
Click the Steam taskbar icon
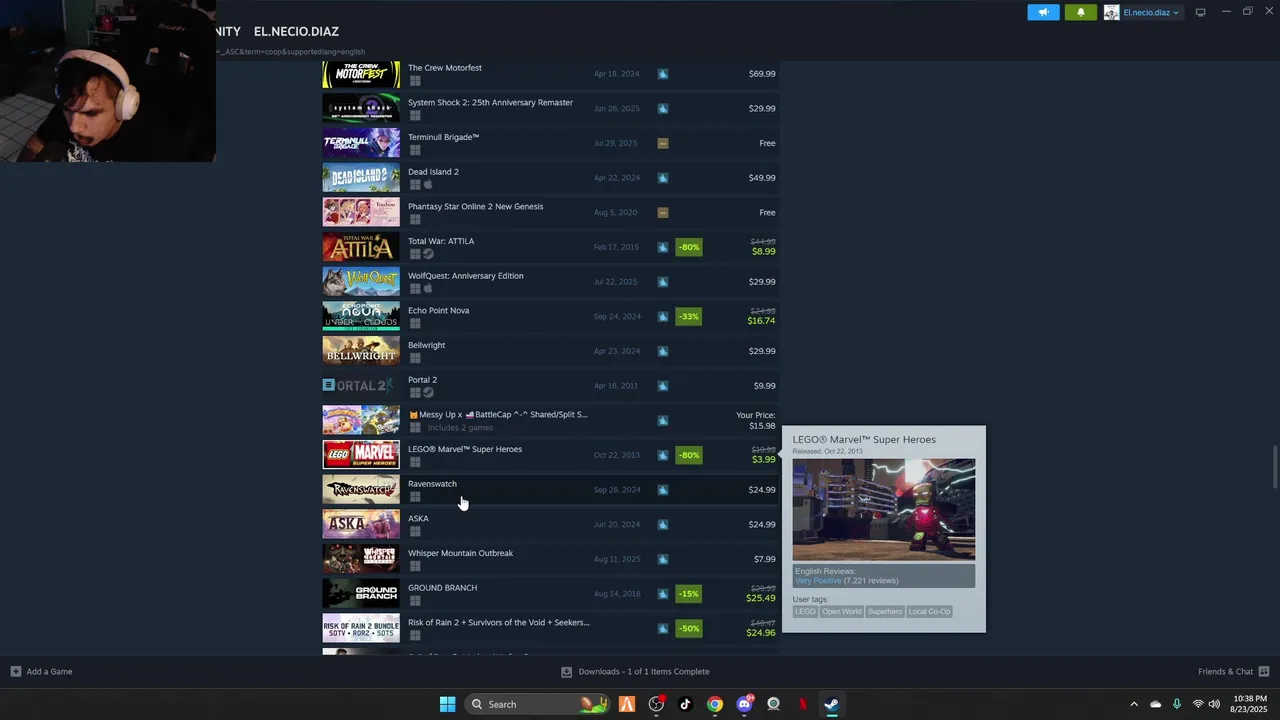click(831, 704)
